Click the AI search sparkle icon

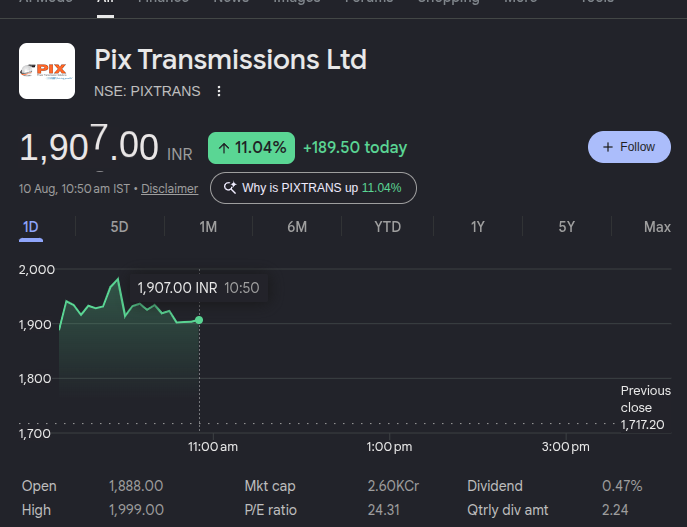(x=230, y=188)
